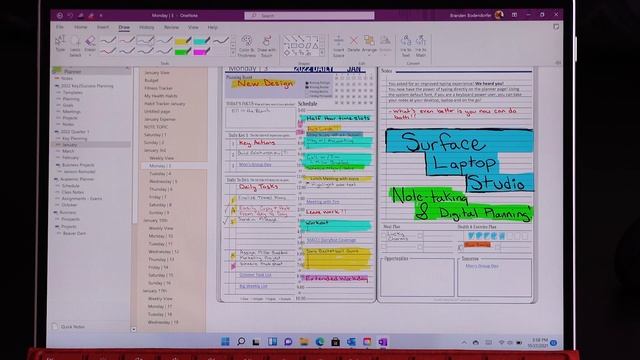Click the Delete button in the Edit group
640x360 pixels.
(354, 44)
